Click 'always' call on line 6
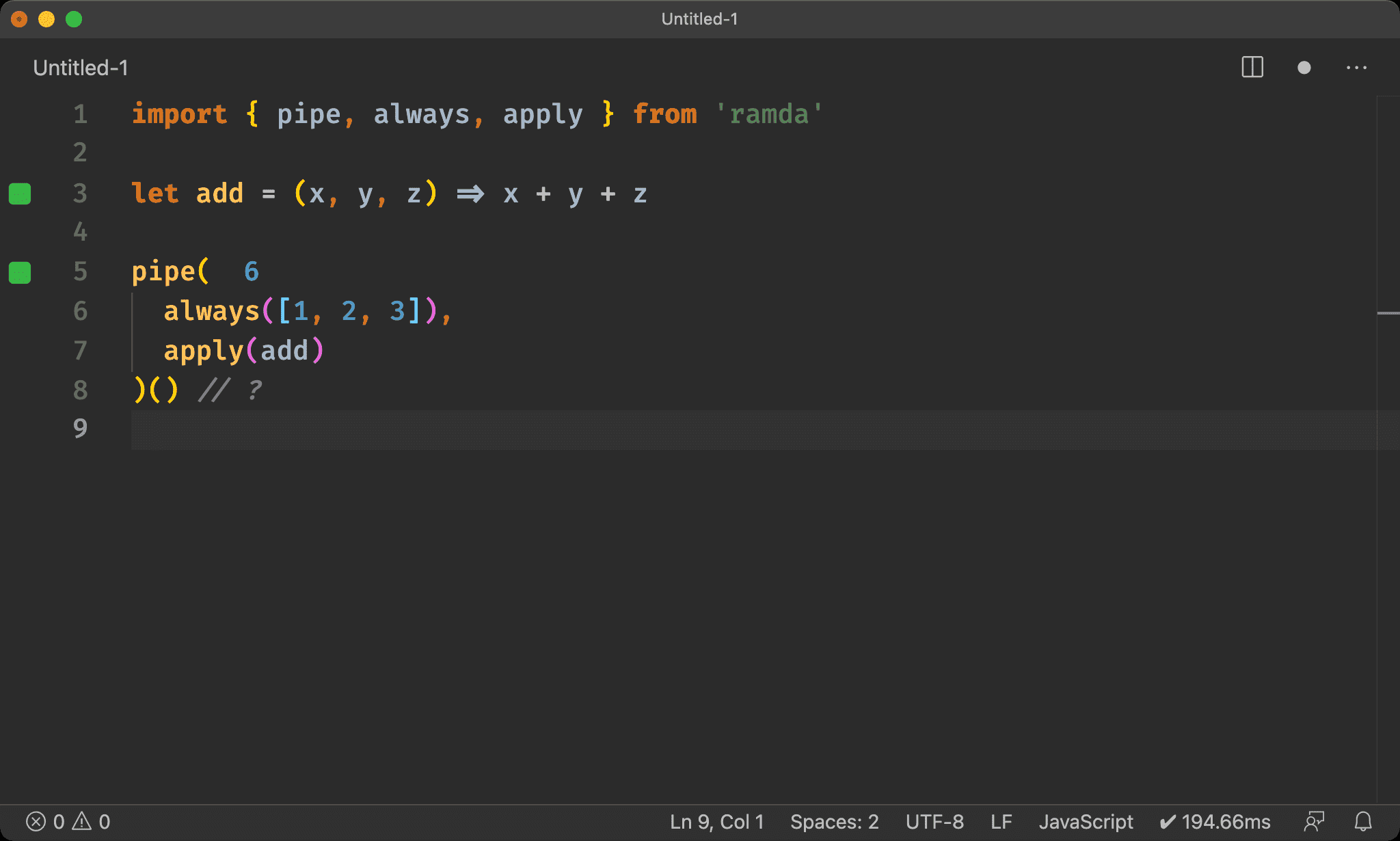Screen dimensions: 1400x841 pyautogui.click(x=211, y=311)
